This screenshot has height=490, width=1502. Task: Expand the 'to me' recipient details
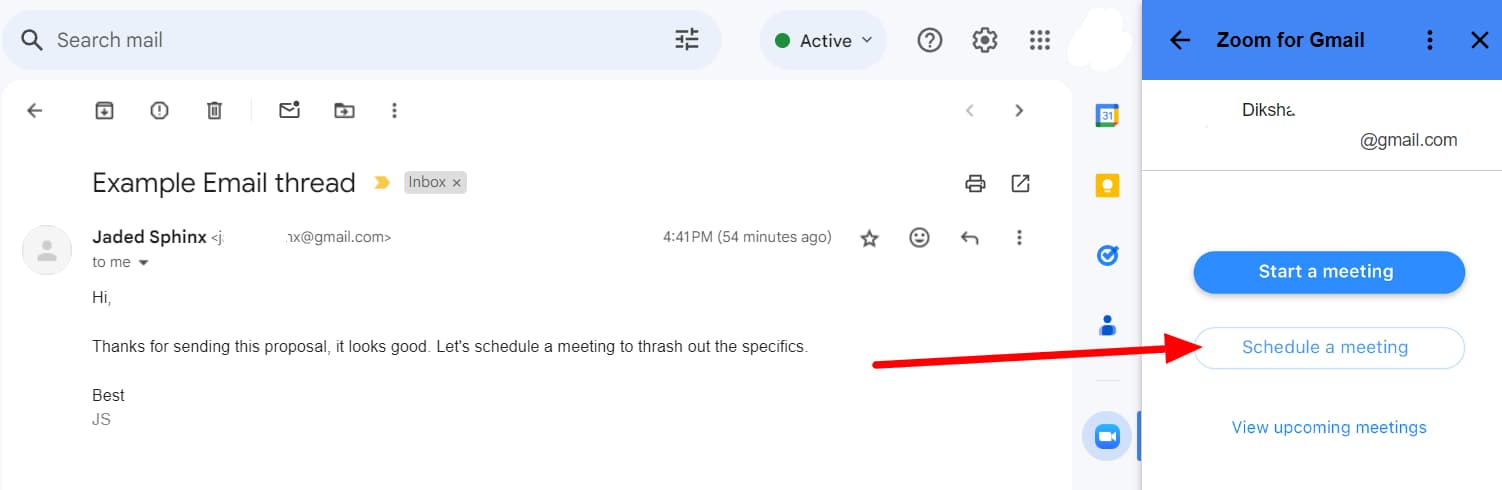click(x=143, y=263)
